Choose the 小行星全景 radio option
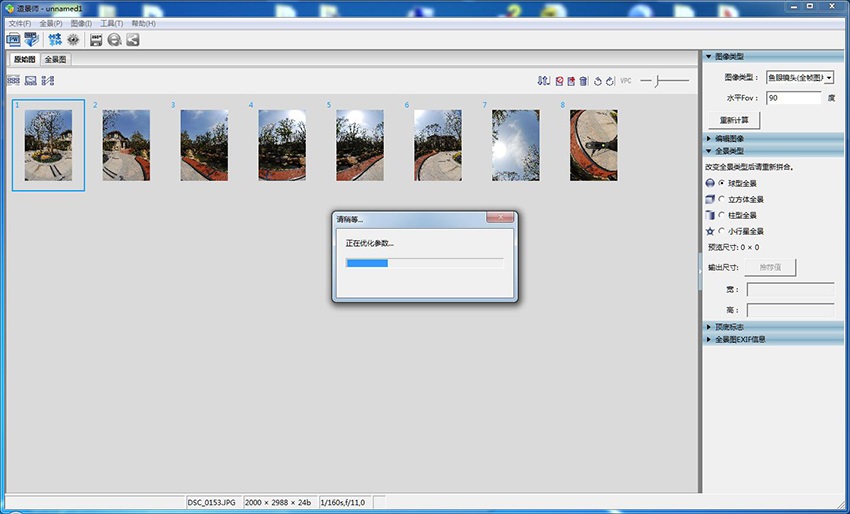Image resolution: width=850 pixels, height=514 pixels. (x=722, y=231)
